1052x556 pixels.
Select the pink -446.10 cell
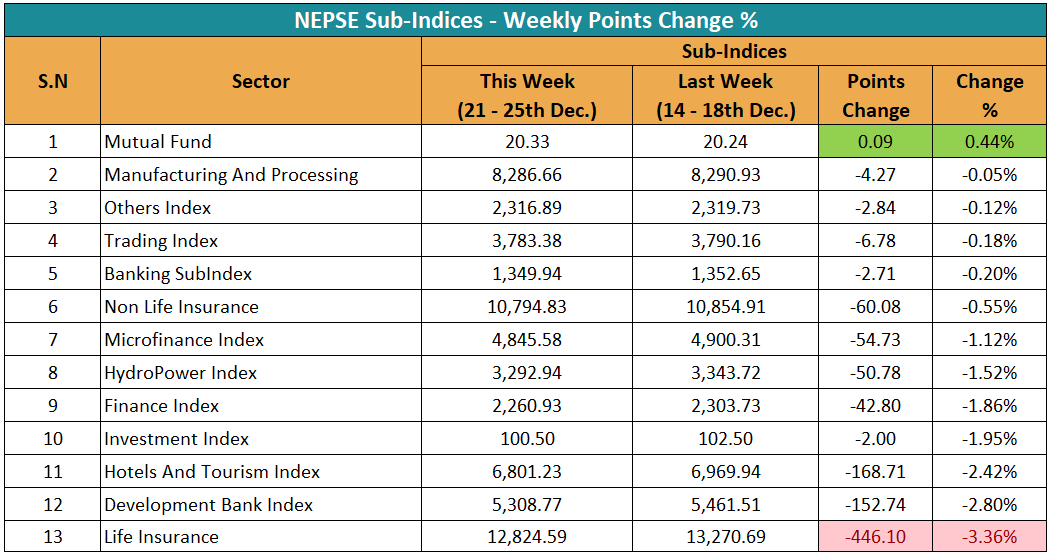(x=875, y=537)
